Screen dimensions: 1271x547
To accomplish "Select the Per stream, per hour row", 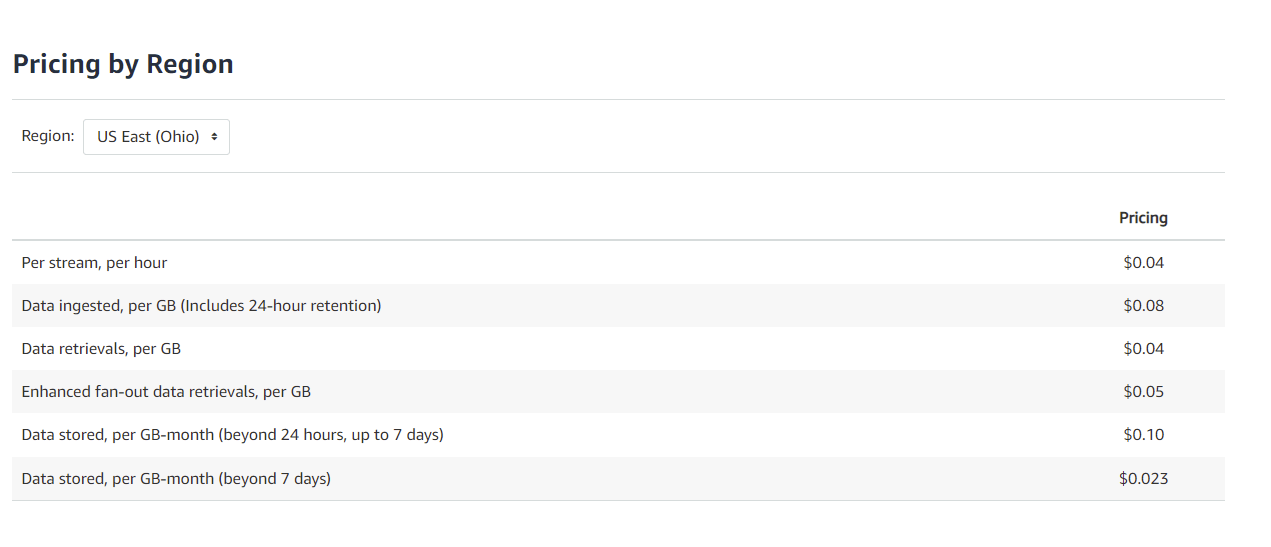I will tap(618, 263).
